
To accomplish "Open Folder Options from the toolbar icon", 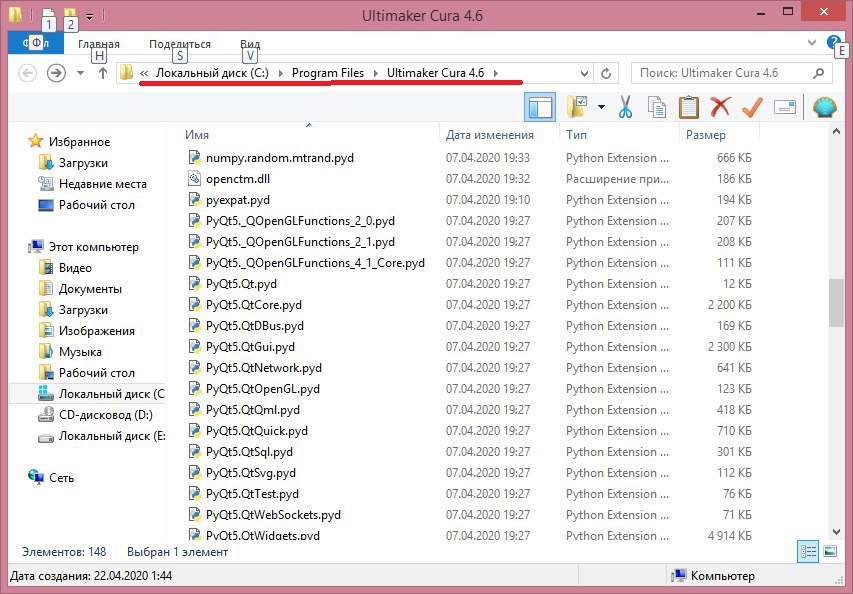I will 577,107.
